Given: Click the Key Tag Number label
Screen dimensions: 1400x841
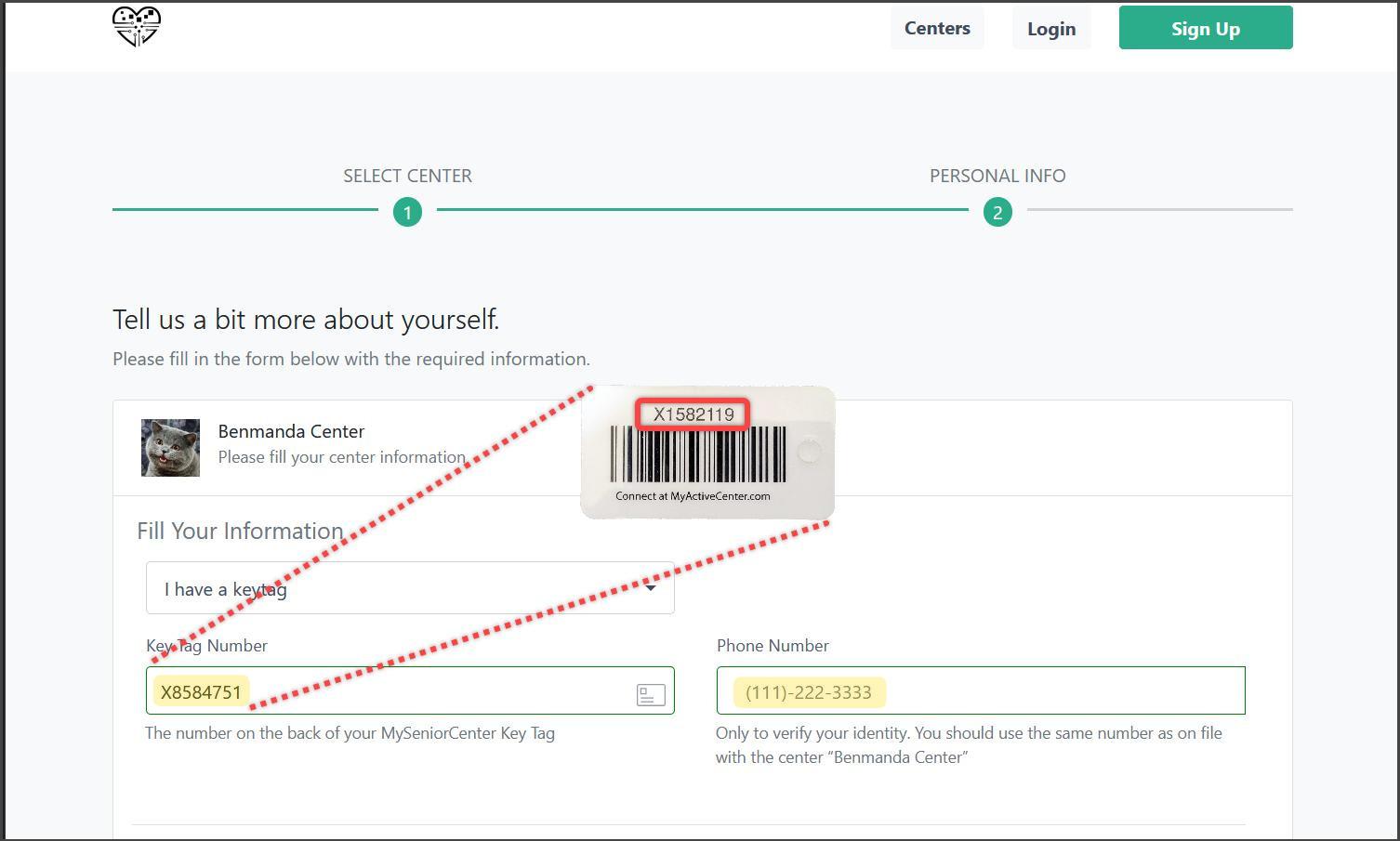Looking at the screenshot, I should click(x=206, y=646).
